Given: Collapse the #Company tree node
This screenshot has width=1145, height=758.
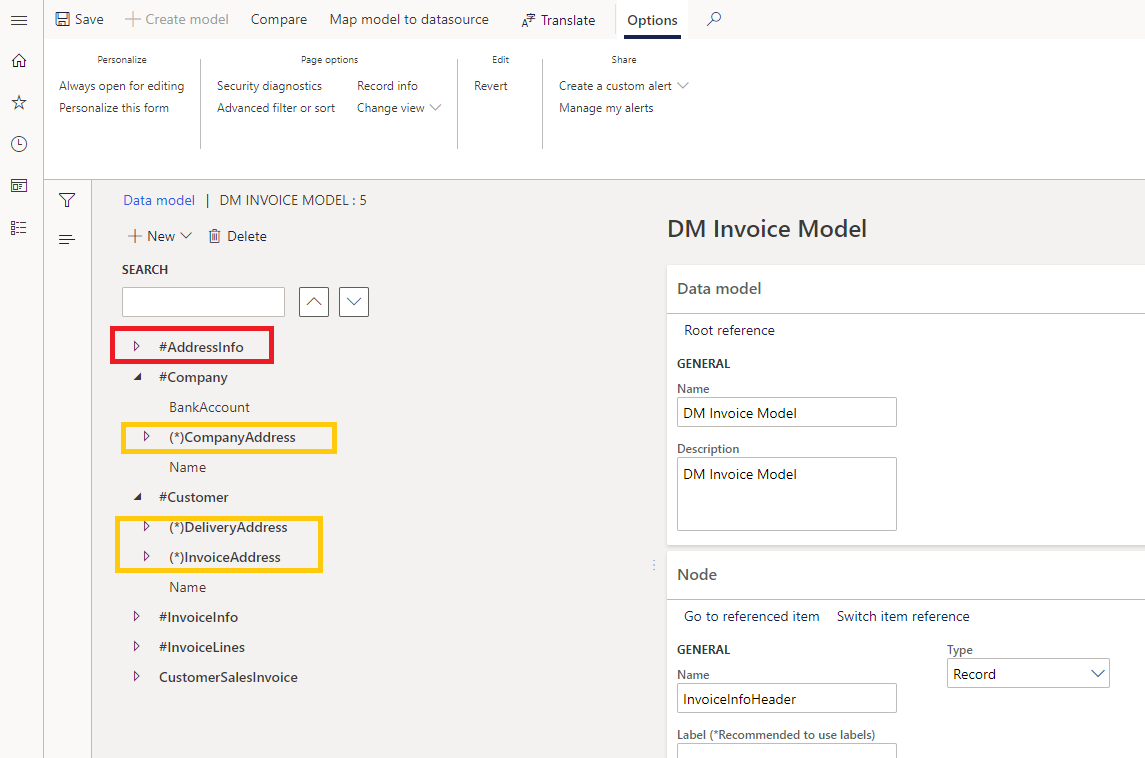Looking at the screenshot, I should pos(137,377).
